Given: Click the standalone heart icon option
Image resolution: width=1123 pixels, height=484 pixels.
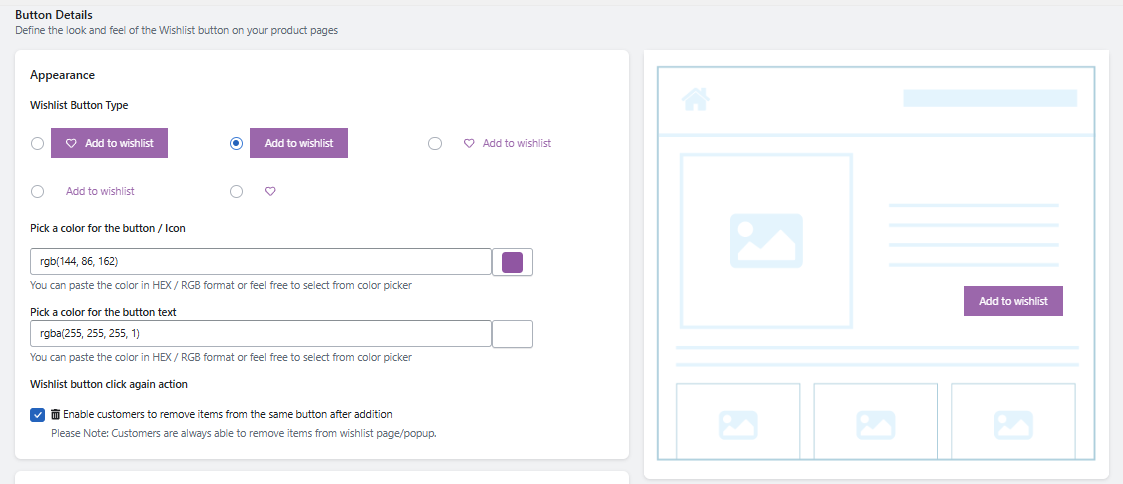Looking at the screenshot, I should click(270, 191).
